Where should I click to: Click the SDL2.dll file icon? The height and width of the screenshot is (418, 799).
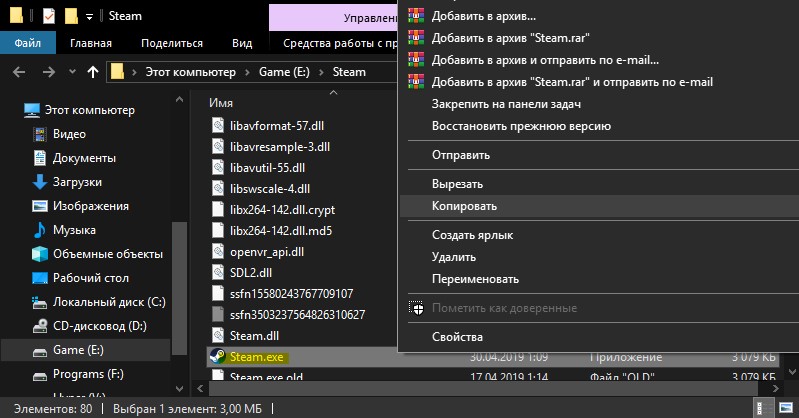[x=218, y=273]
